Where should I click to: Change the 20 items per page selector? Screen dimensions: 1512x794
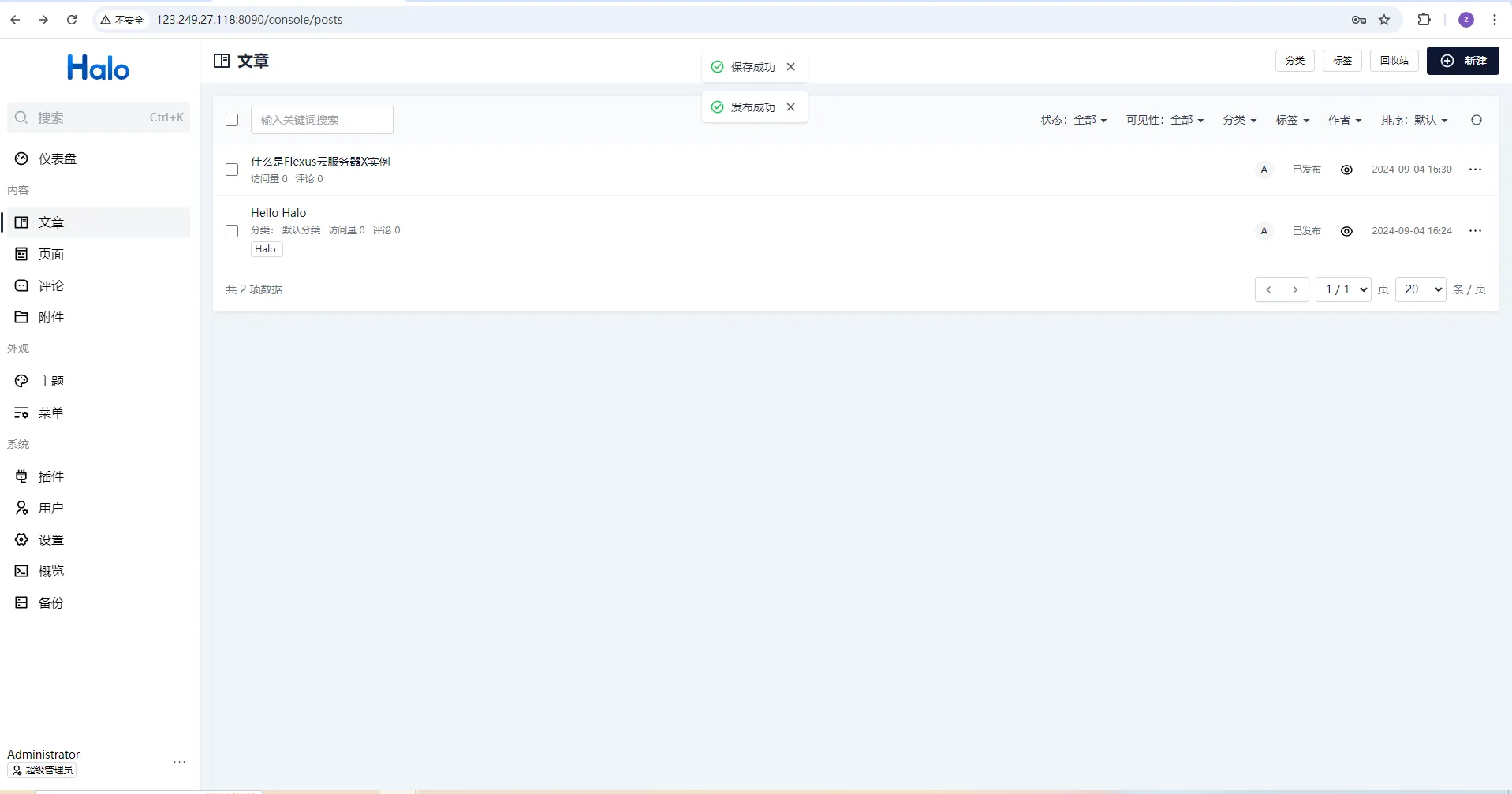tap(1421, 289)
